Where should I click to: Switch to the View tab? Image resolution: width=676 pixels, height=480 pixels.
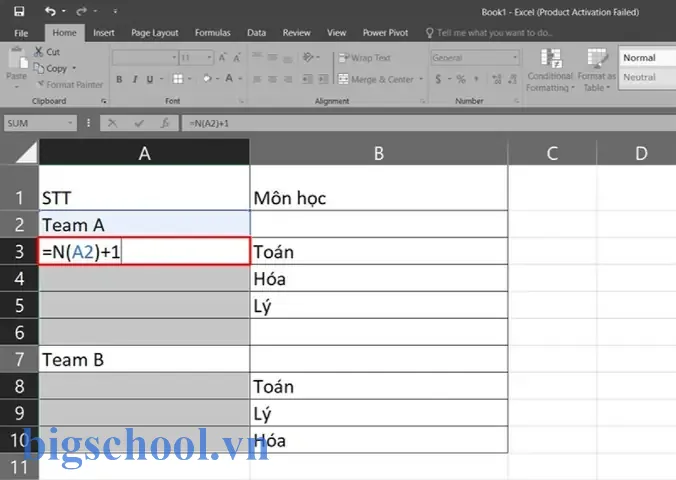[336, 33]
